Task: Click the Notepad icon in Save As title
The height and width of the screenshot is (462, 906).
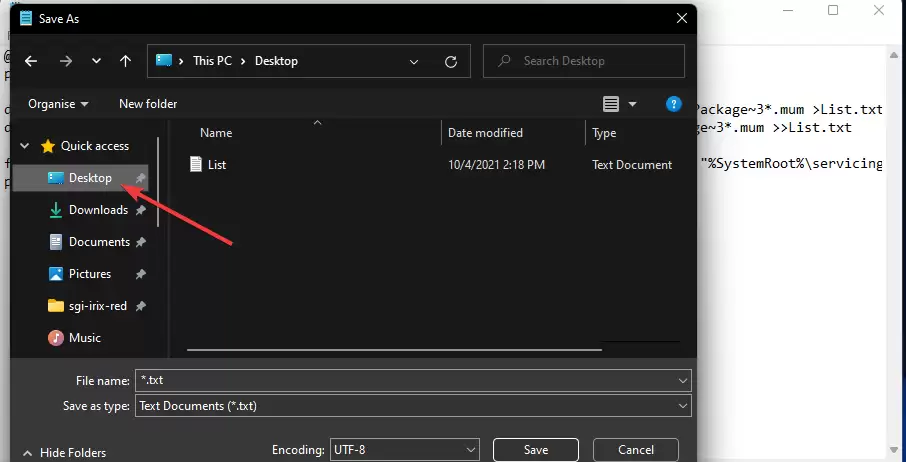Action: [26, 18]
